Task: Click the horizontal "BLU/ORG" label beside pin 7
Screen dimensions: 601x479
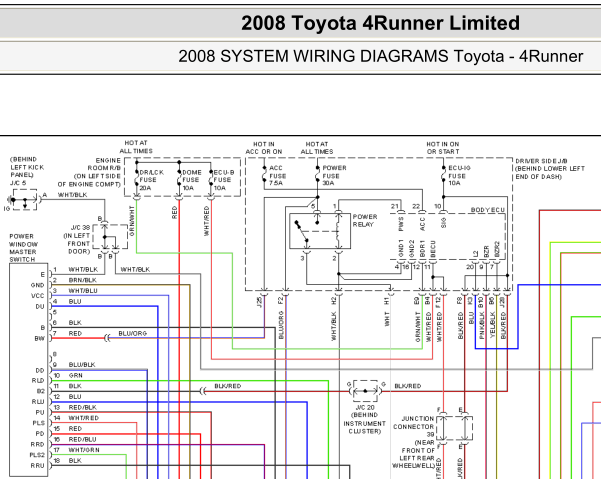Action: tap(133, 333)
